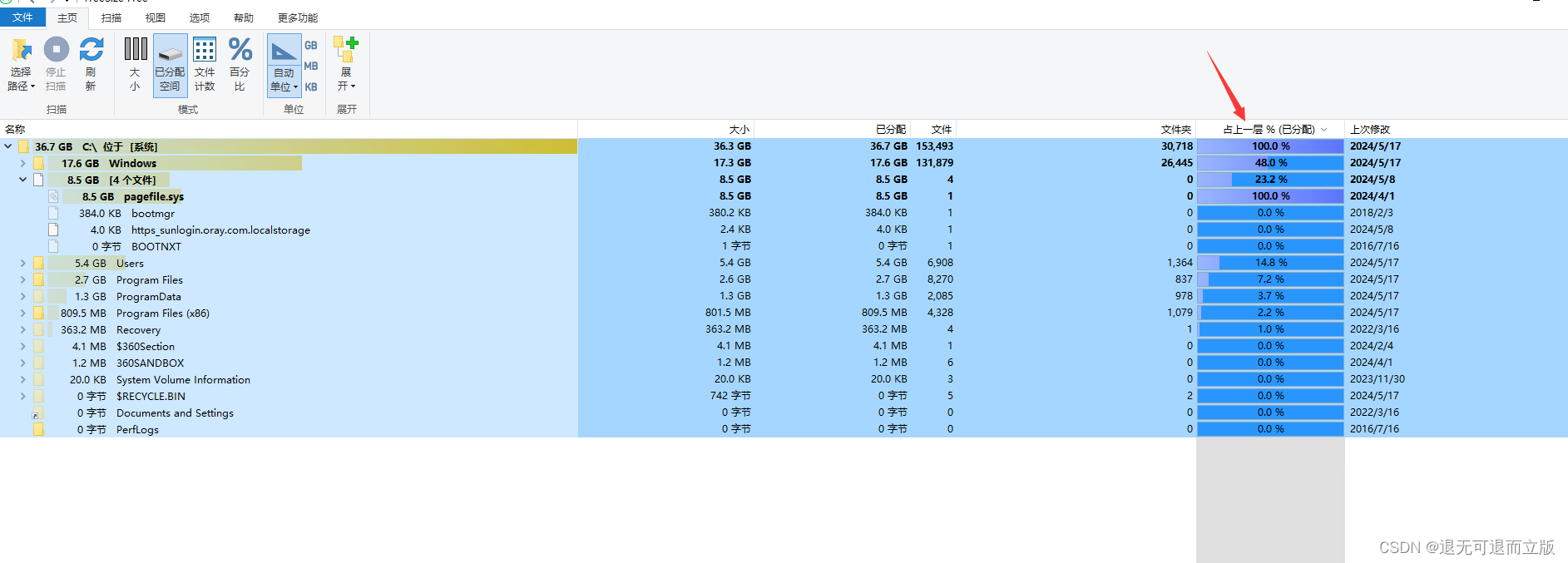This screenshot has height=563, width=1568.
Task: Switch mode to File Count (文件计数)
Action: pos(205,64)
